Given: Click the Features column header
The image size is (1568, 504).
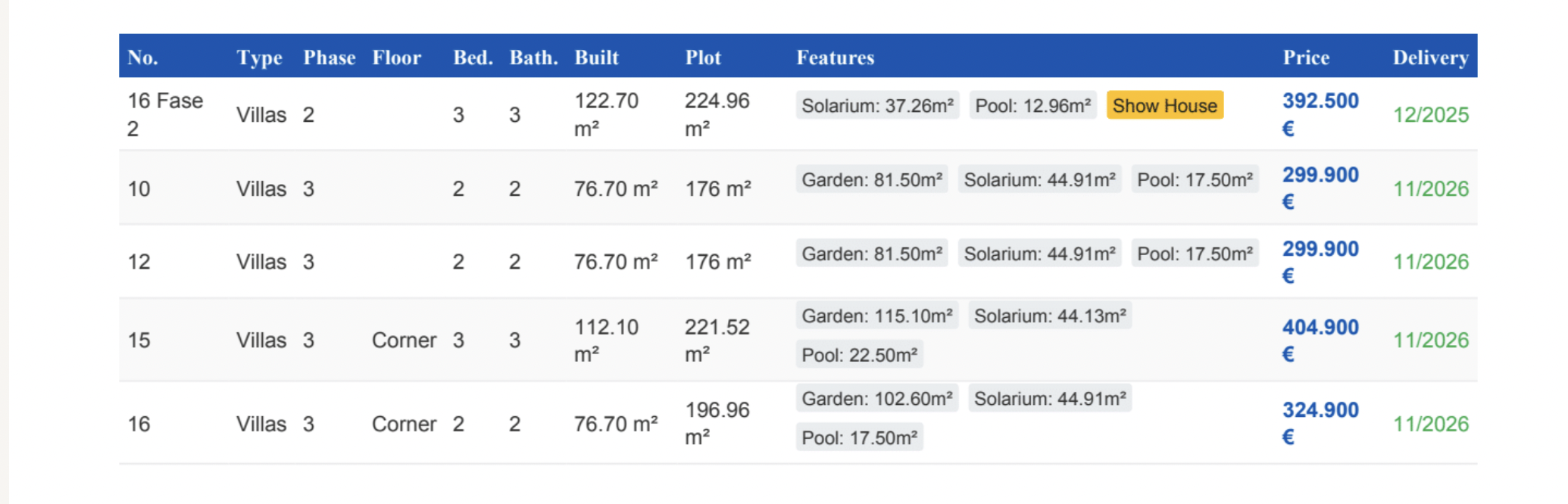Looking at the screenshot, I should click(835, 58).
